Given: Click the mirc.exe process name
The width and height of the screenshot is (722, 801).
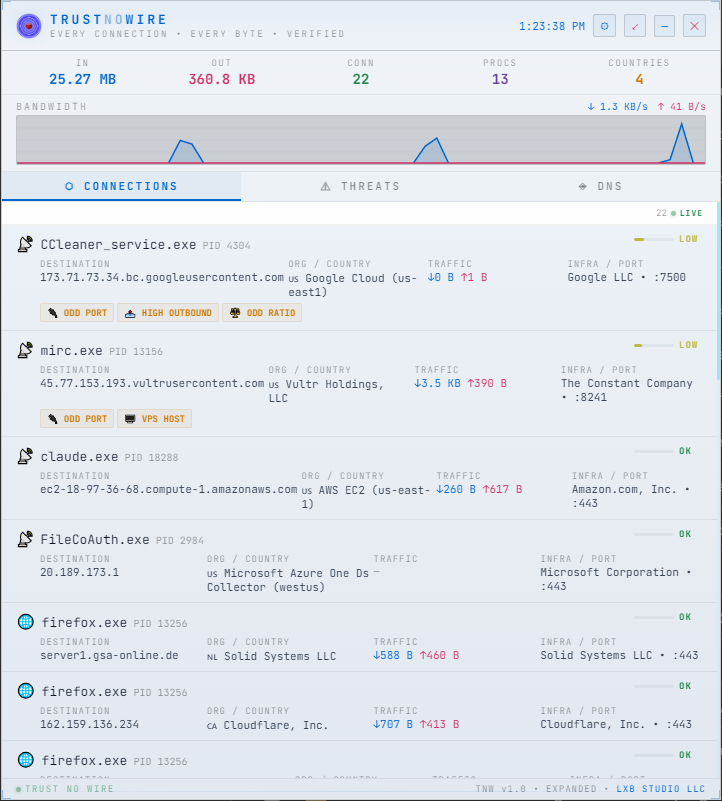Looking at the screenshot, I should (72, 351).
